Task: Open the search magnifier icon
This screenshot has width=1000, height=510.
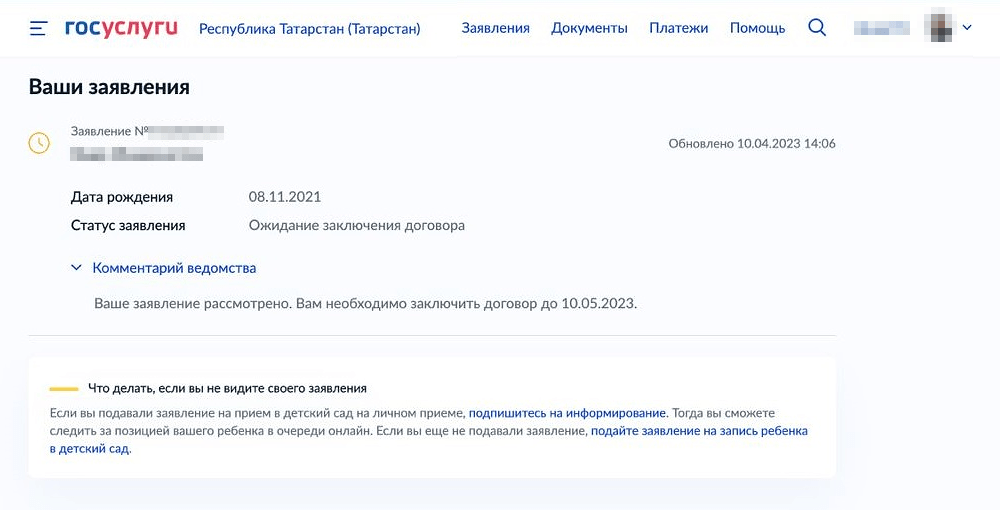Action: 817,28
